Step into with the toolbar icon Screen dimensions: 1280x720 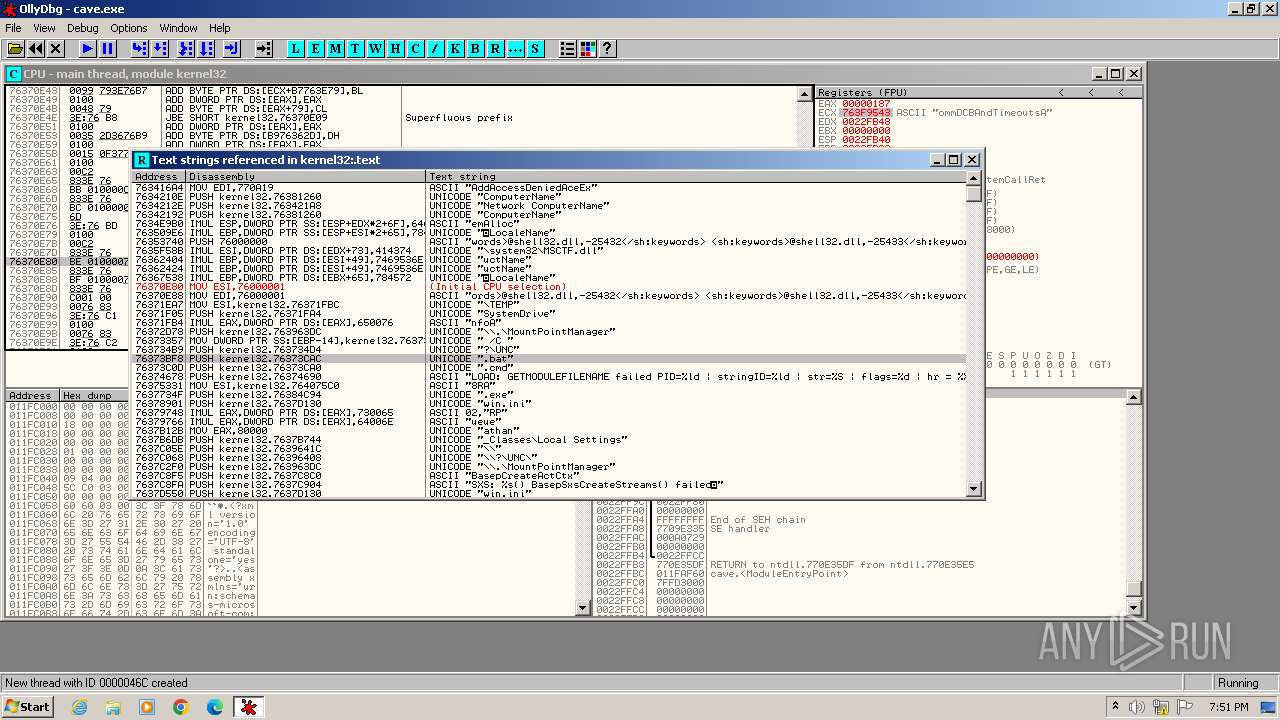[140, 48]
